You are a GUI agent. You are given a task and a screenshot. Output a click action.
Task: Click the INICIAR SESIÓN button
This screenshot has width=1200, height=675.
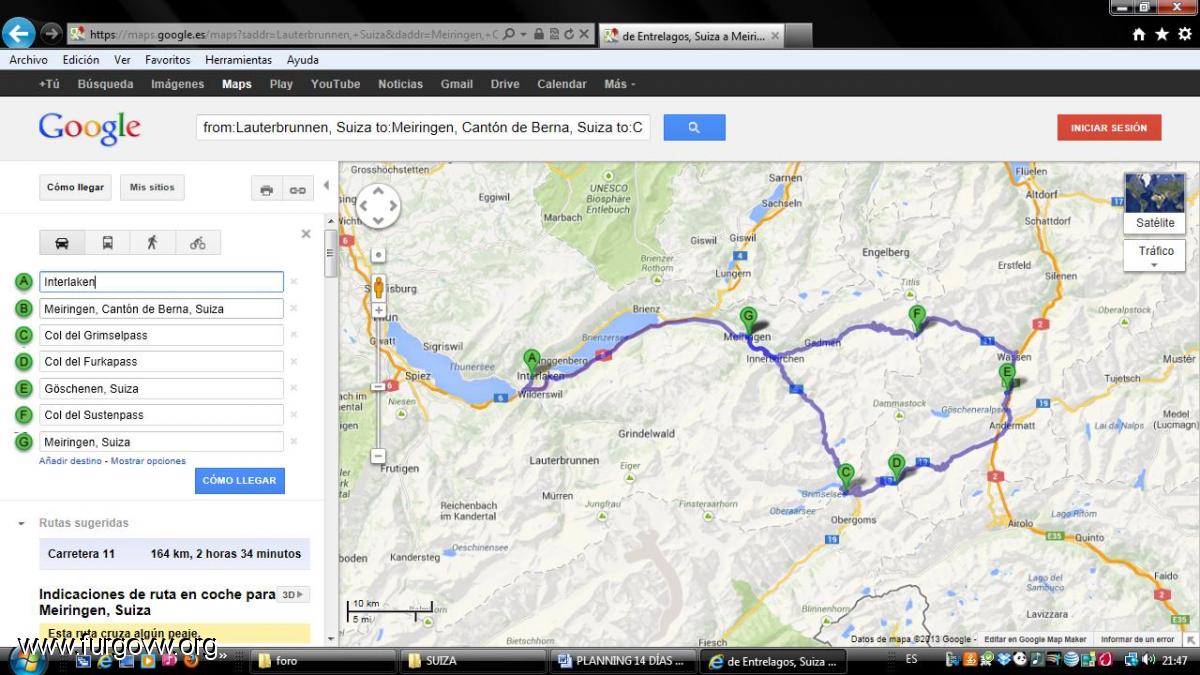coord(1109,128)
